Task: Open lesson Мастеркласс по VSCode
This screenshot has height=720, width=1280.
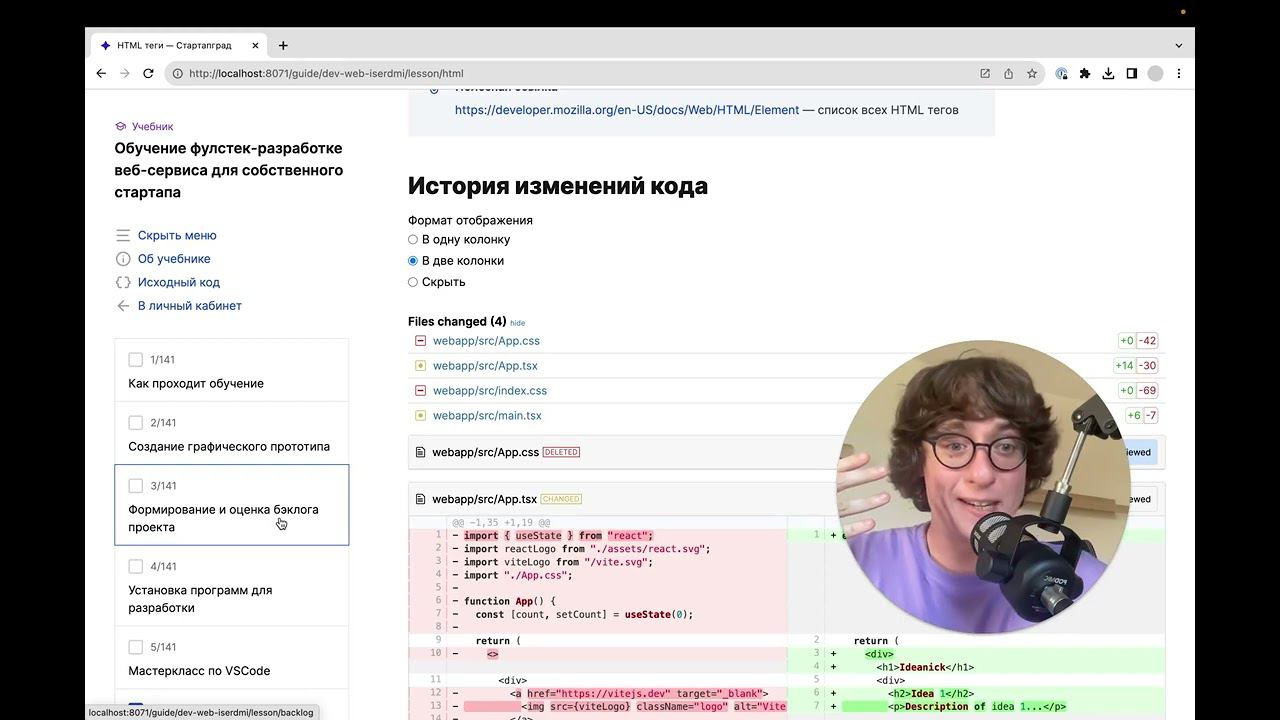Action: point(199,671)
